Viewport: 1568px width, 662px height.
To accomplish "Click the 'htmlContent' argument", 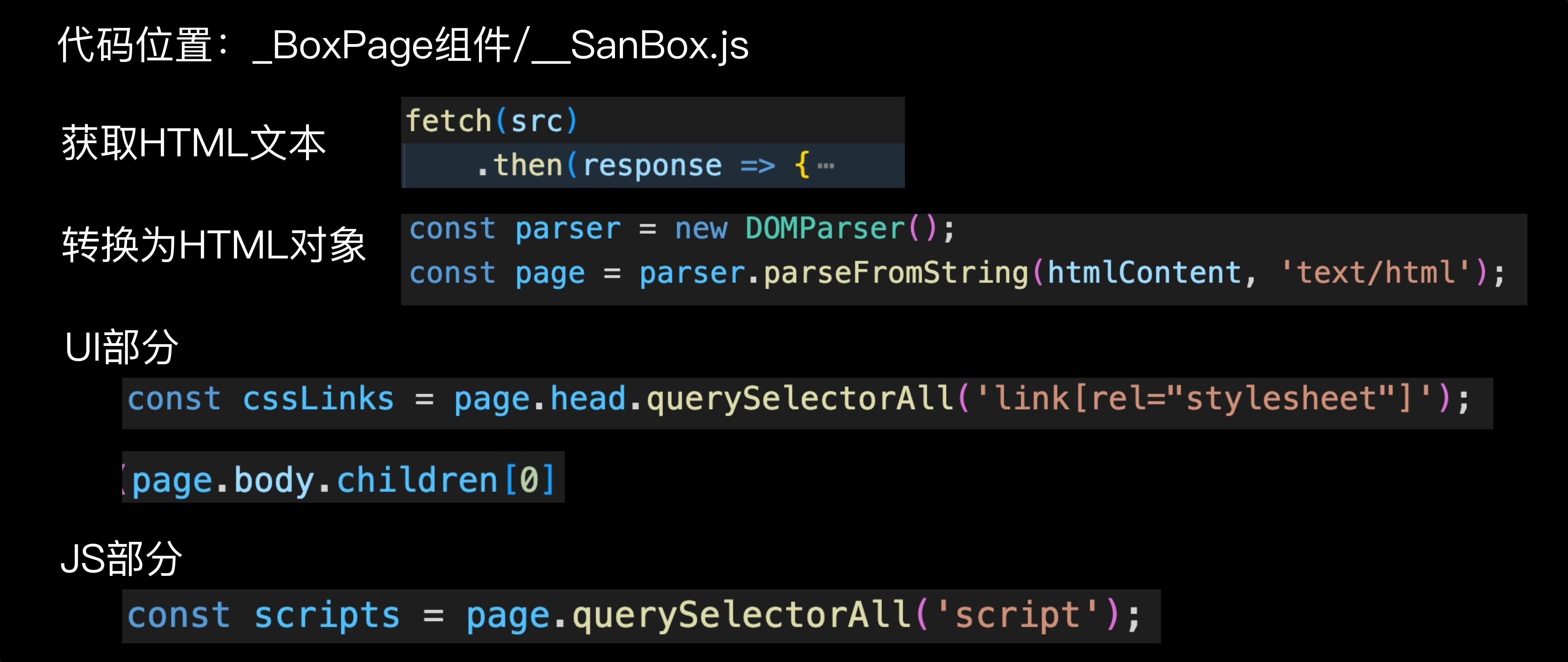I will pyautogui.click(x=1144, y=272).
